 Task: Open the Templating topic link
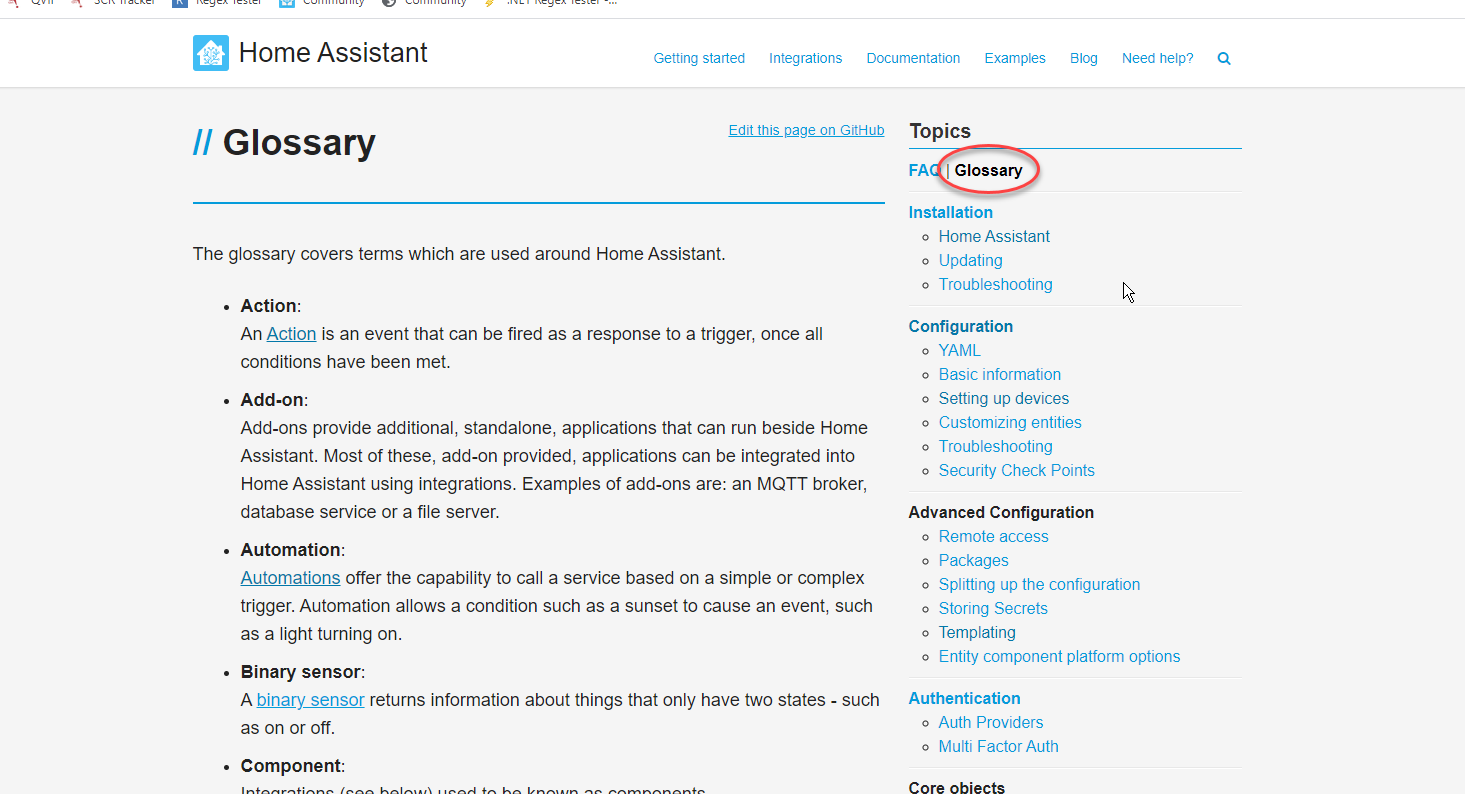977,632
